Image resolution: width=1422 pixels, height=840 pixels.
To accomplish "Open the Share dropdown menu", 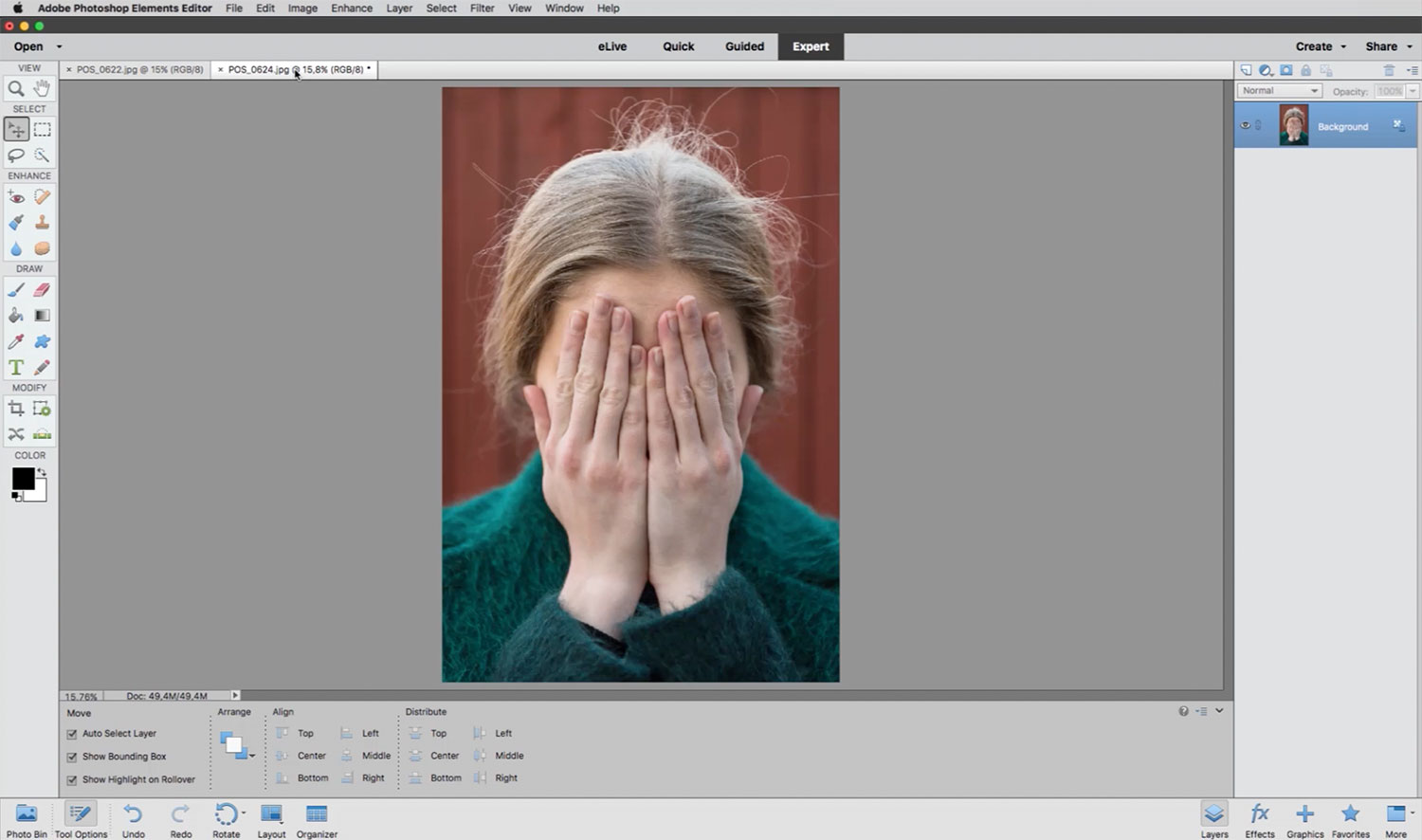I will click(1388, 46).
